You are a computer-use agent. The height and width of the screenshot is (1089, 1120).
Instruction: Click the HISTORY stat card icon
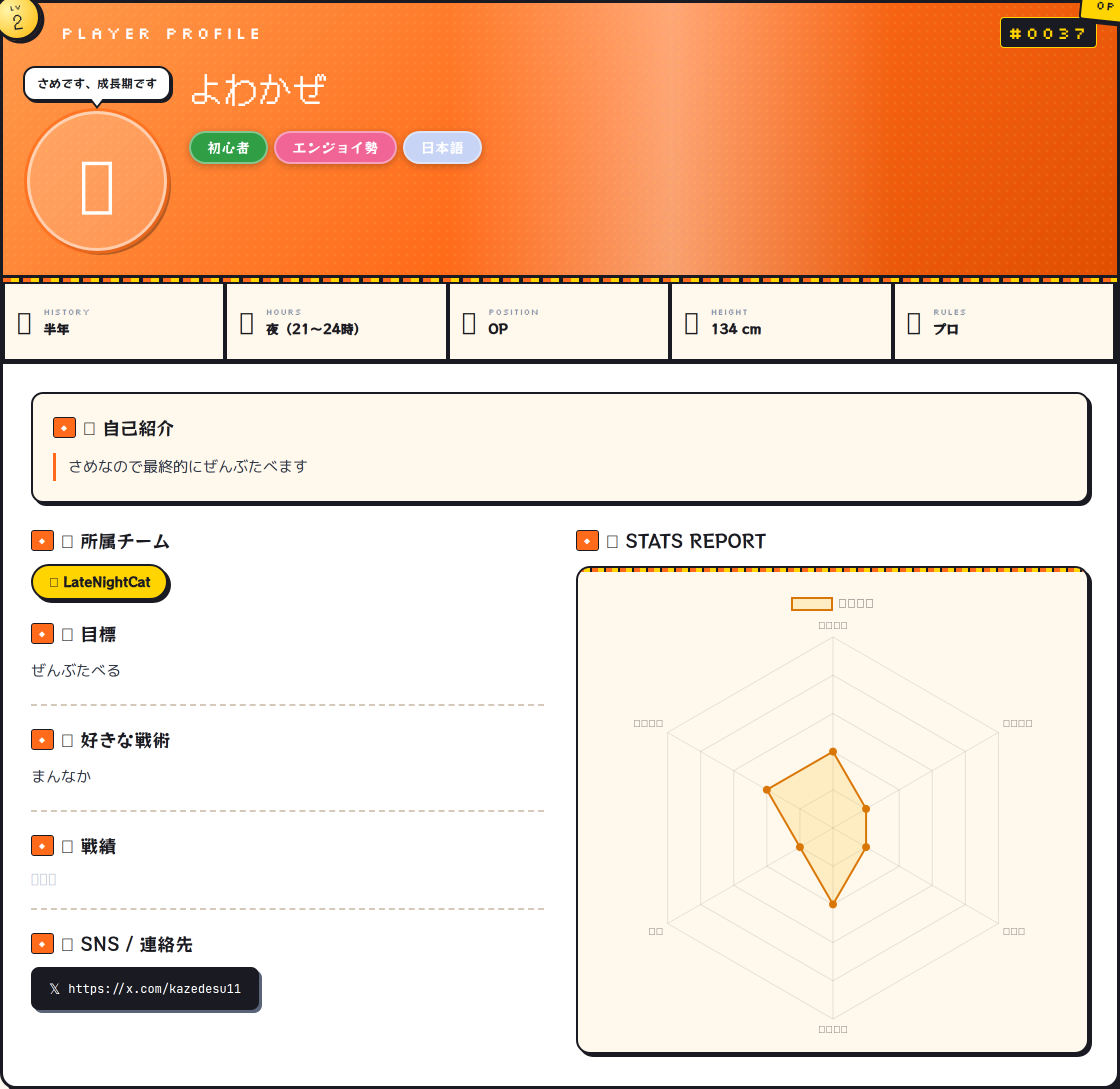pyautogui.click(x=24, y=323)
